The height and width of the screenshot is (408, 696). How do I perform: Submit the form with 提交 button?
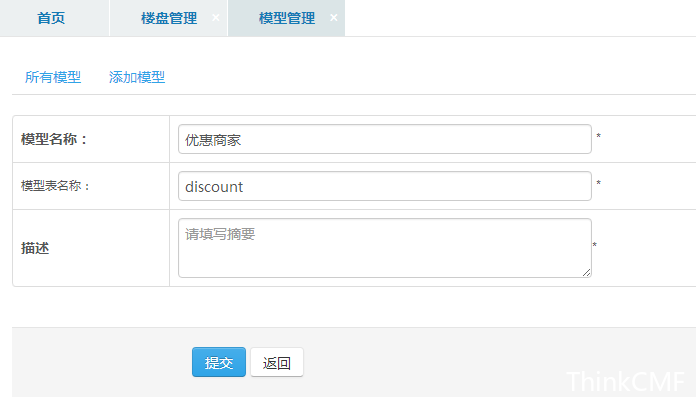(219, 362)
